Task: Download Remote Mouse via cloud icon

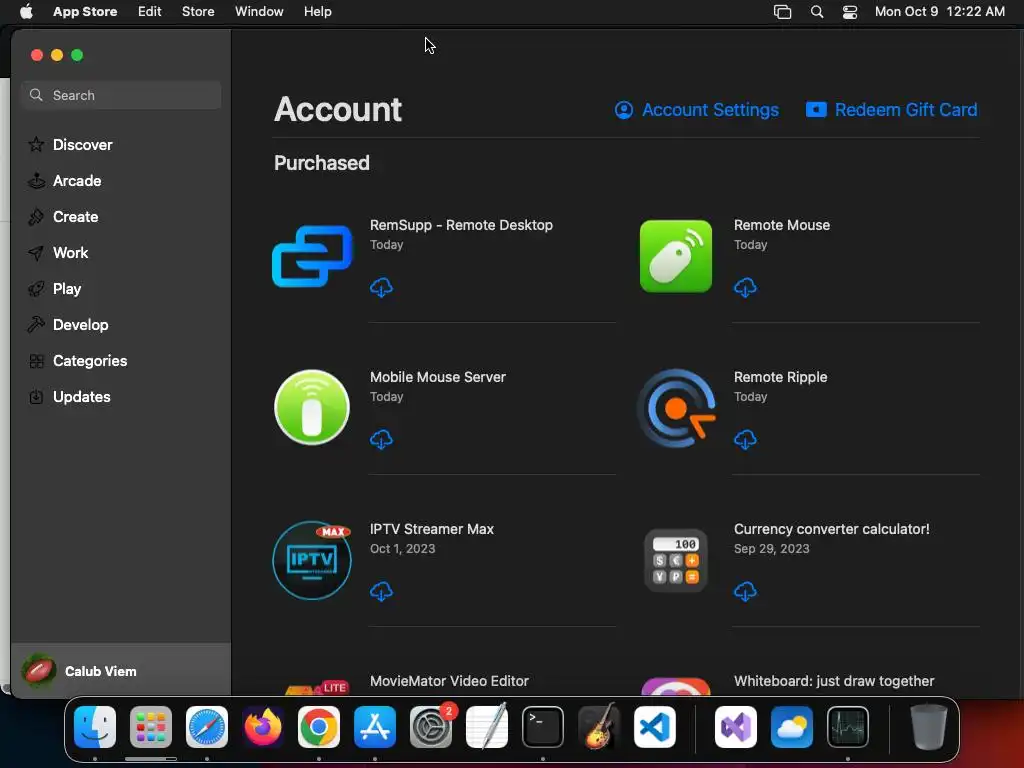Action: coord(745,287)
